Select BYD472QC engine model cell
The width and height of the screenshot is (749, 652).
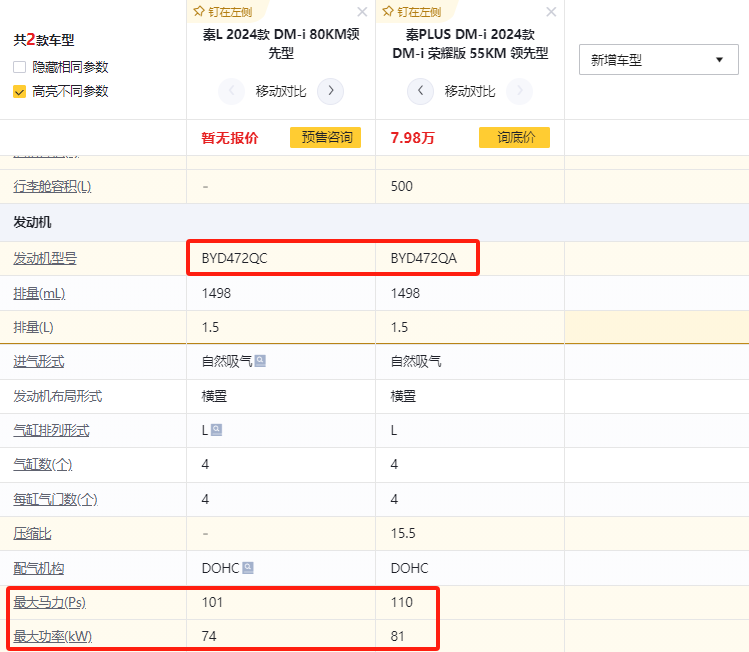click(x=281, y=258)
